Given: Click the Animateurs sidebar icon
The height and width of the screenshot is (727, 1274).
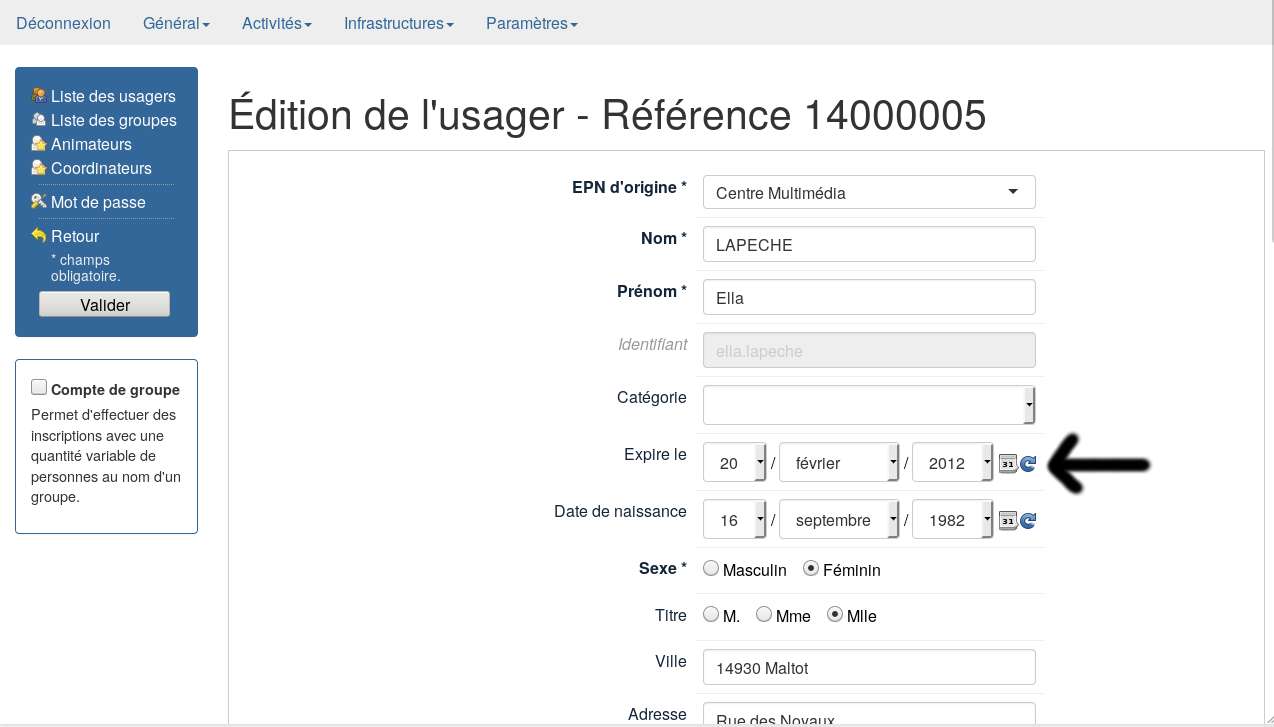Looking at the screenshot, I should [39, 144].
